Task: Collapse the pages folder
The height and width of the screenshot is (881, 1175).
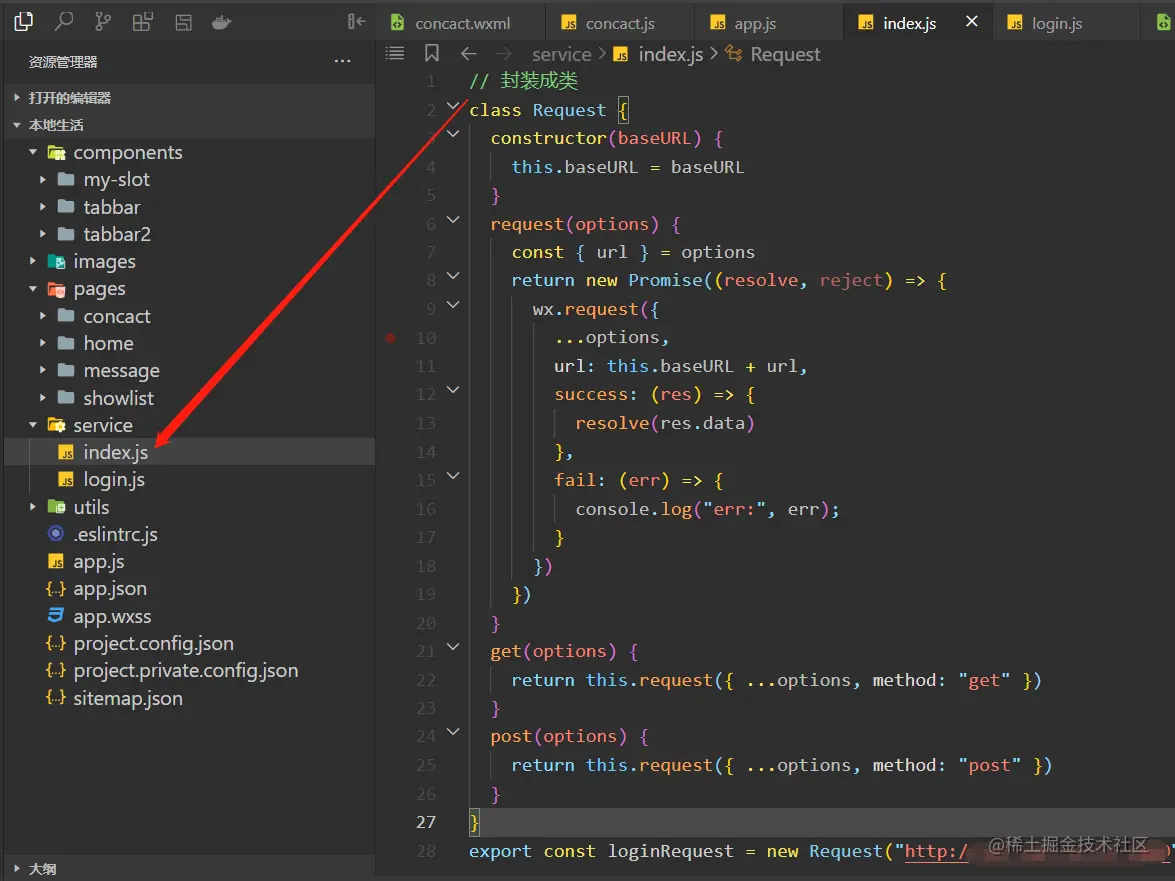Action: coord(187,288)
